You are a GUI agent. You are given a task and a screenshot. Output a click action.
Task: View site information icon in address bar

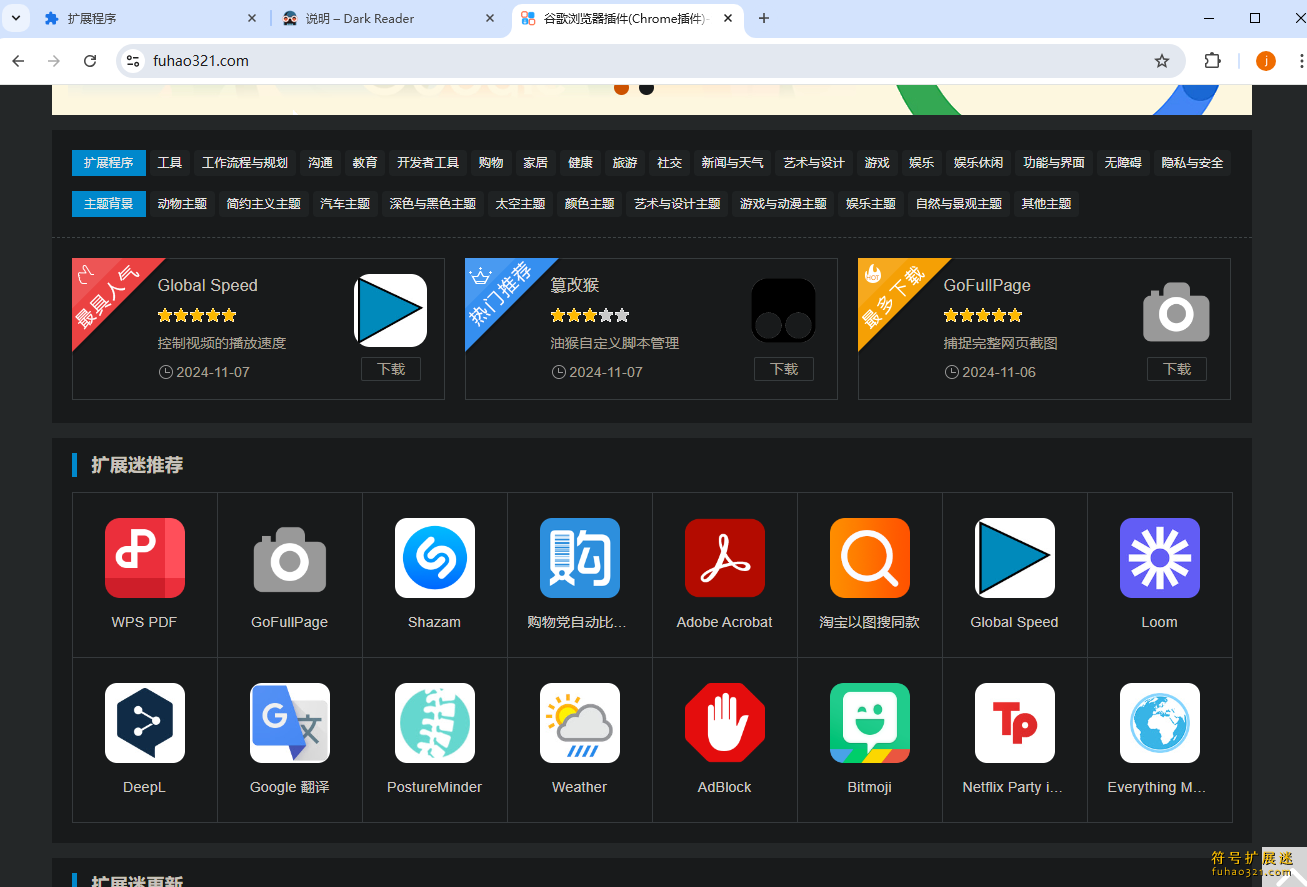point(133,61)
